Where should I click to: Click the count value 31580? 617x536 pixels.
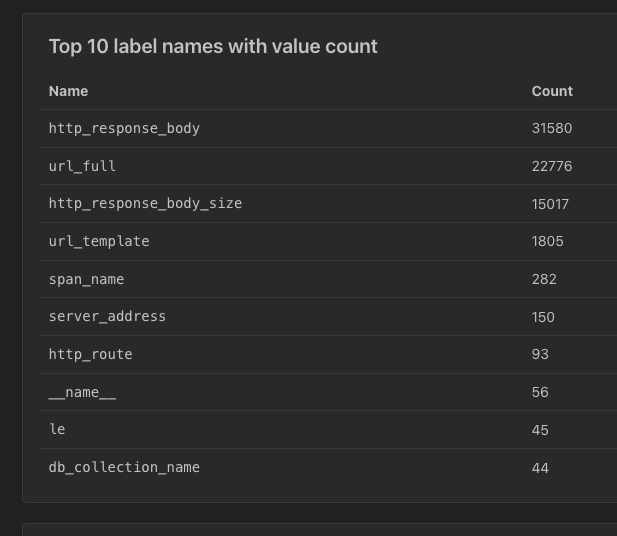coord(552,128)
